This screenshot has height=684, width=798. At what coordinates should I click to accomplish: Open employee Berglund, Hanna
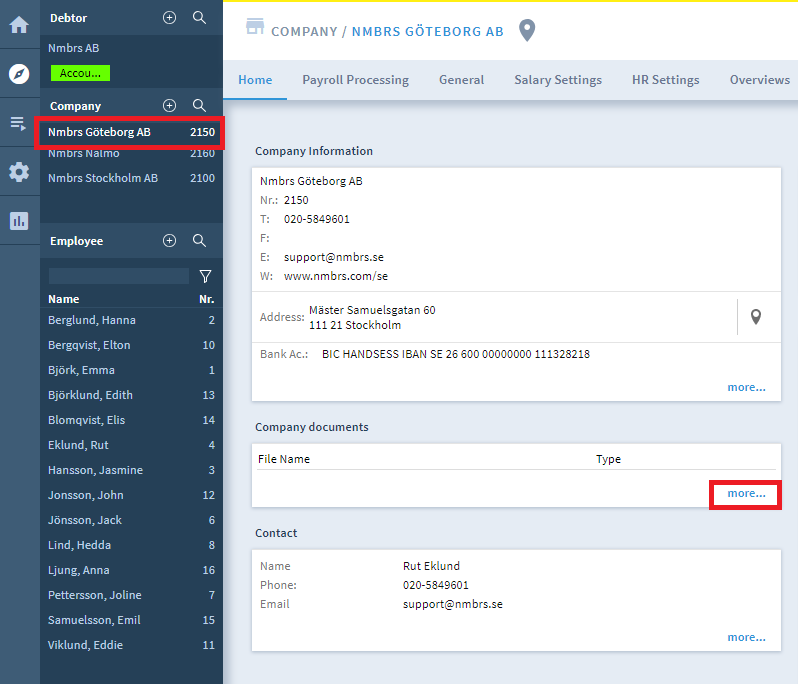131,320
